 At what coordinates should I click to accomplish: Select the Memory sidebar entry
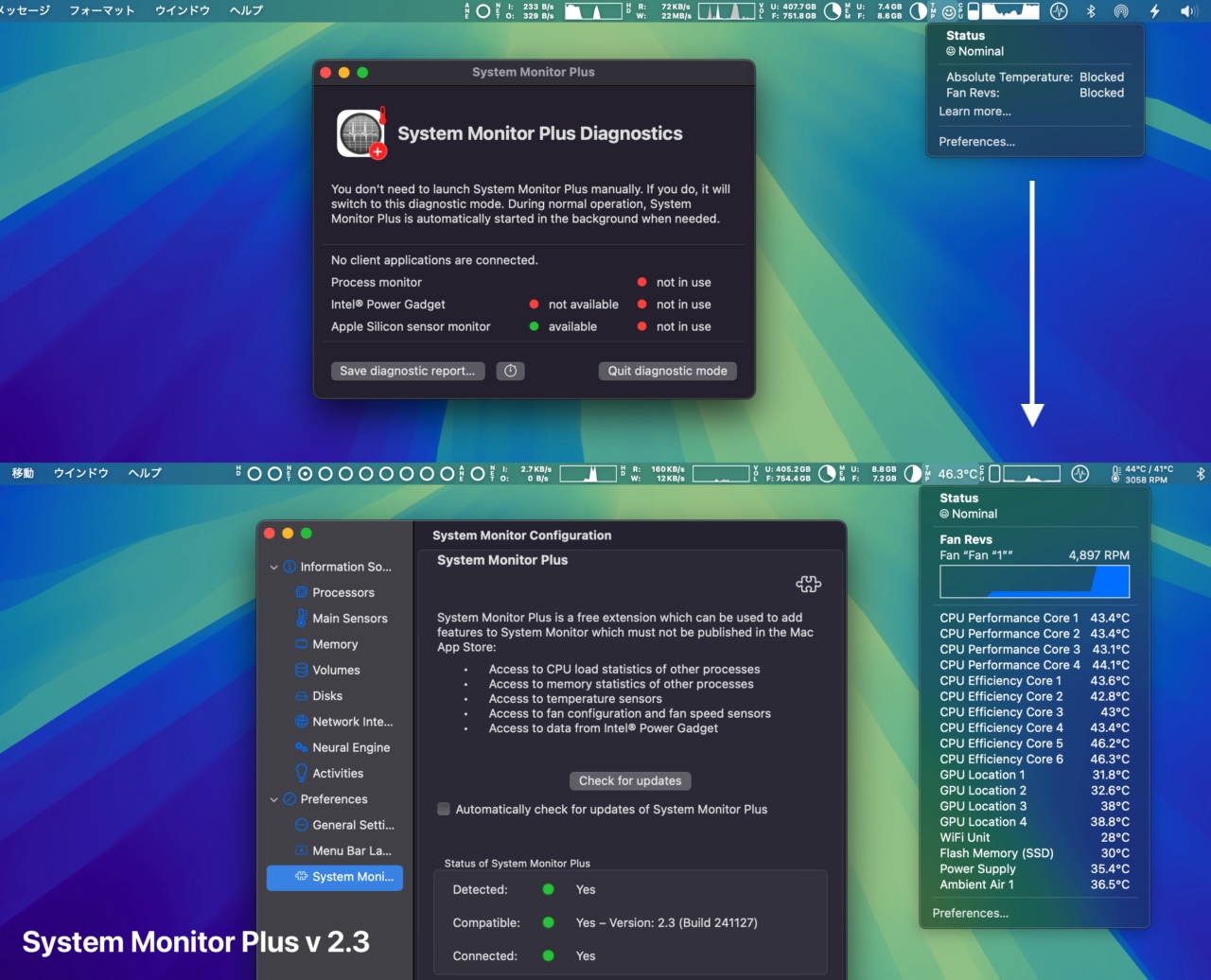tap(326, 644)
